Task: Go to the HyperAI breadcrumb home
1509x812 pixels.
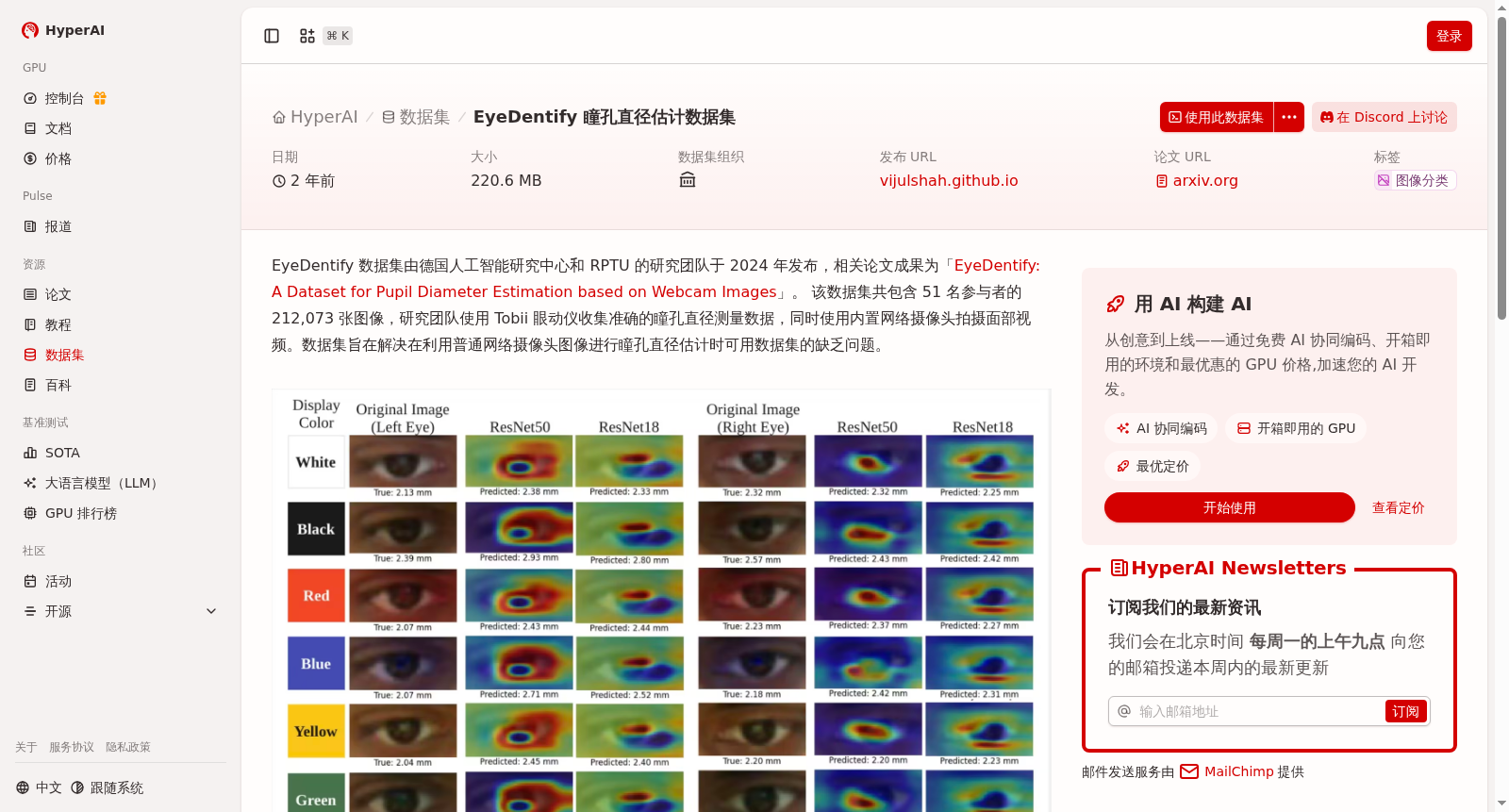Action: pyautogui.click(x=315, y=117)
